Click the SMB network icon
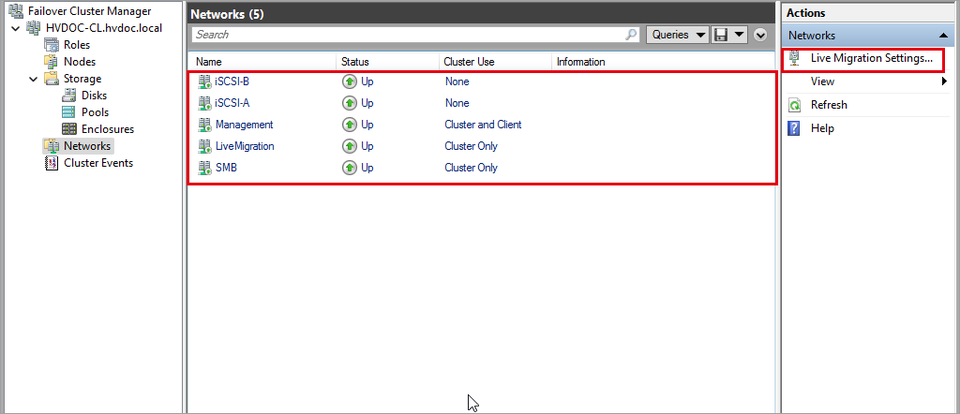The image size is (960, 414). (x=204, y=167)
